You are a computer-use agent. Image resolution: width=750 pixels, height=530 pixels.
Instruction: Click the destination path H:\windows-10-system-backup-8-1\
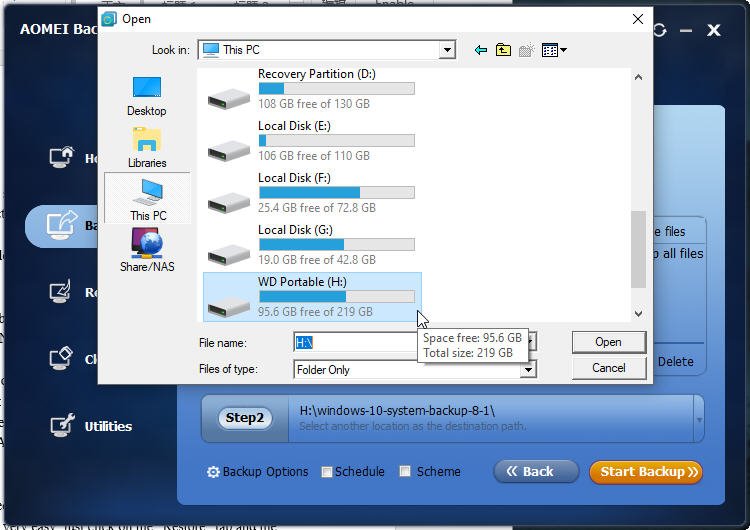pos(397,410)
